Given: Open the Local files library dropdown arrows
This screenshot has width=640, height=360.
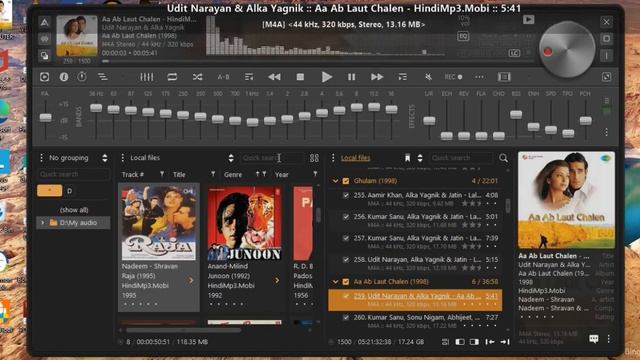Looking at the screenshot, I should pos(231,158).
